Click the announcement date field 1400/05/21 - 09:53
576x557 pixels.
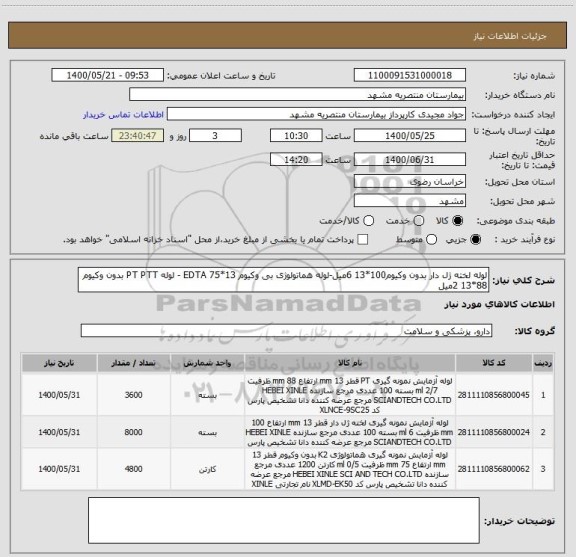point(108,75)
